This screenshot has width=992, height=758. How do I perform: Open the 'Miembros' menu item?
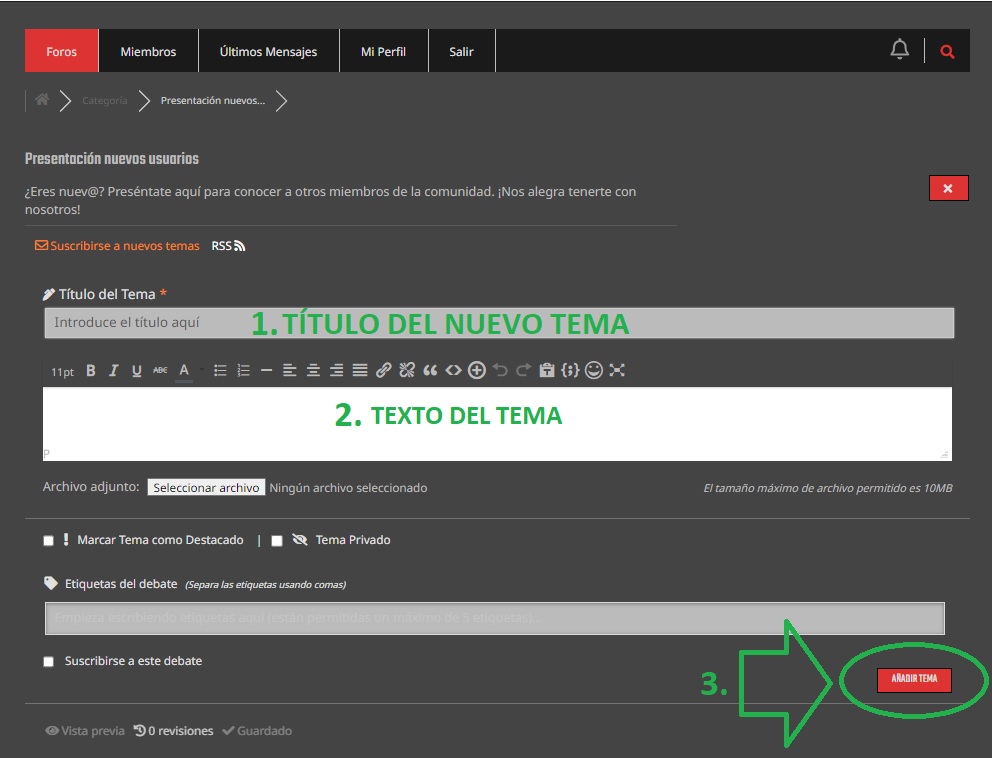click(x=148, y=51)
